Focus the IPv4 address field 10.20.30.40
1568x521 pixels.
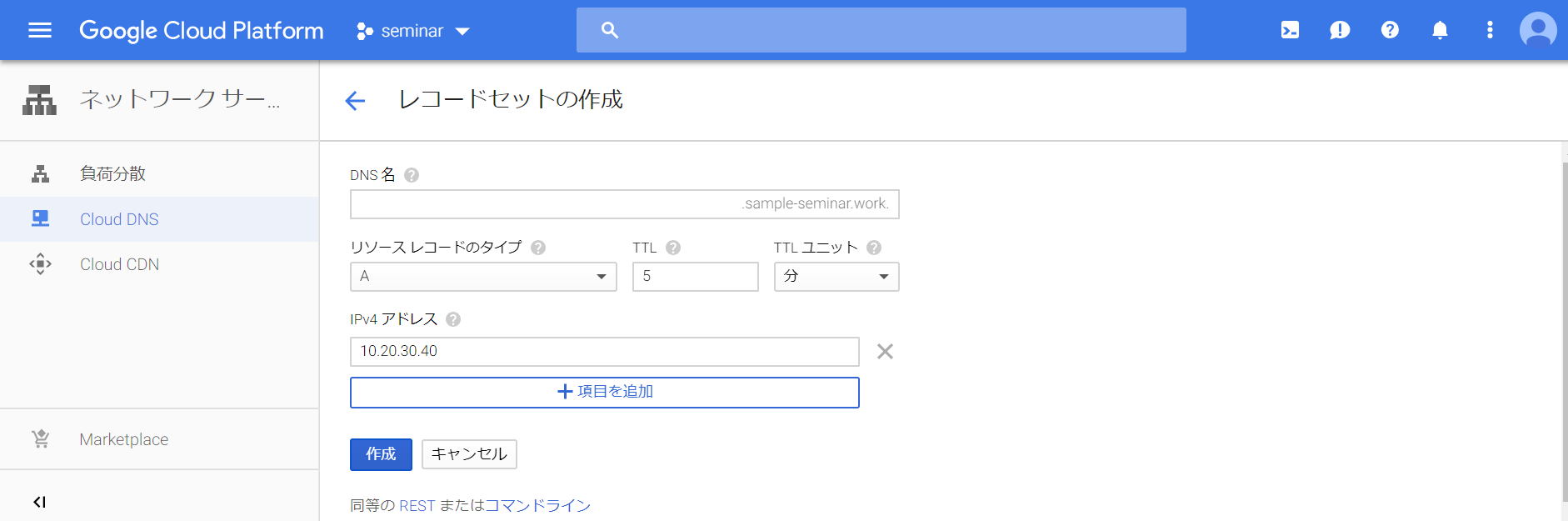coord(605,352)
